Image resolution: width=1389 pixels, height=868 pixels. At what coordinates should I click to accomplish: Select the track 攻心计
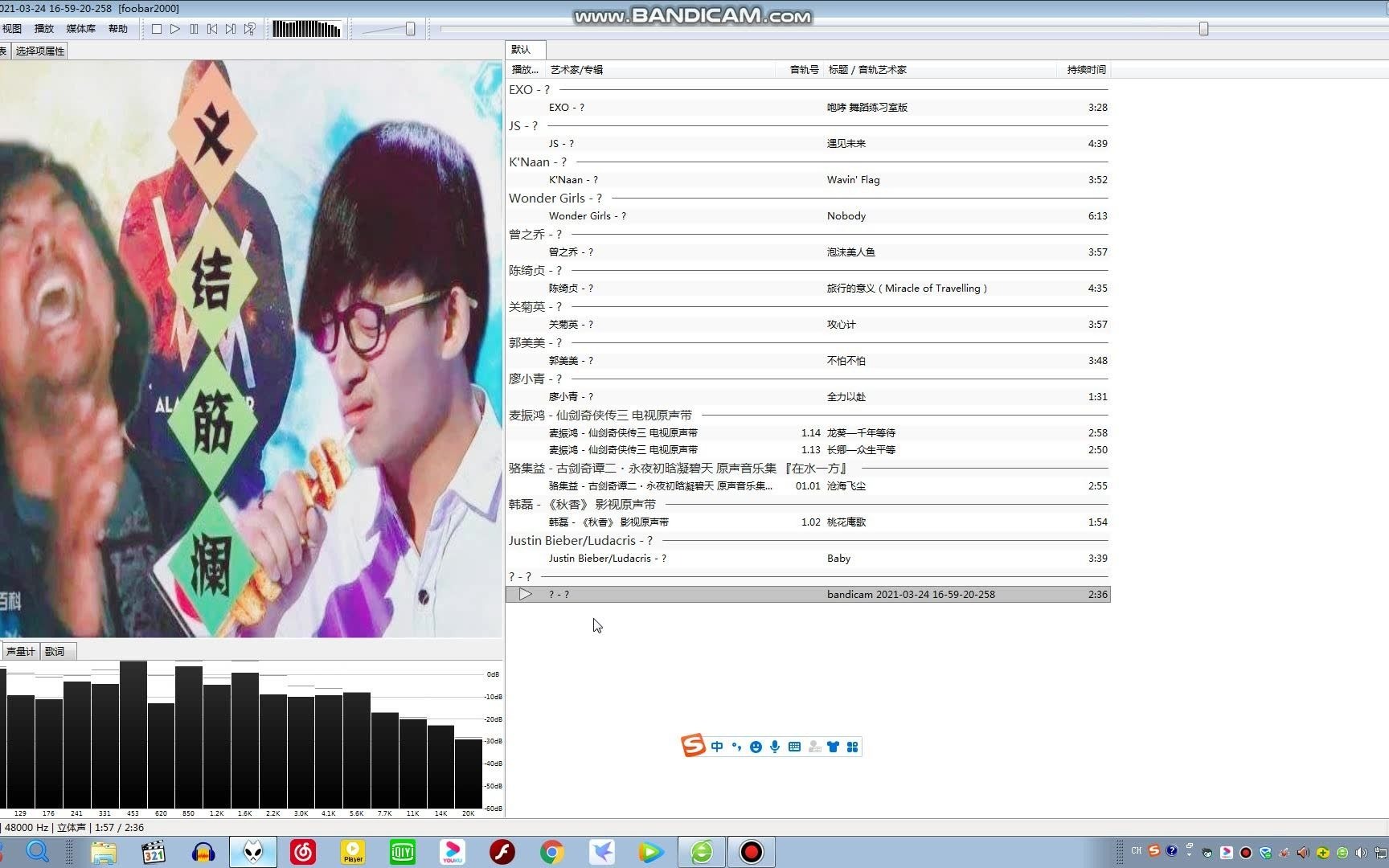click(x=808, y=325)
